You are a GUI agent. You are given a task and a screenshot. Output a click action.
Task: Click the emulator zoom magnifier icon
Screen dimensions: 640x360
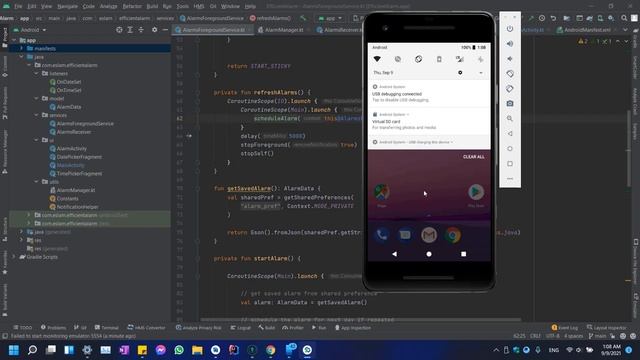point(510,118)
